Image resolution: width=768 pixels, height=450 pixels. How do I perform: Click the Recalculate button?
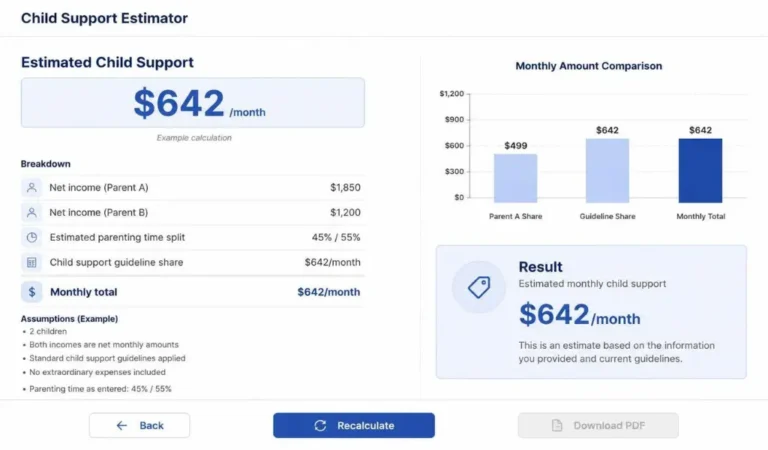[x=354, y=426]
